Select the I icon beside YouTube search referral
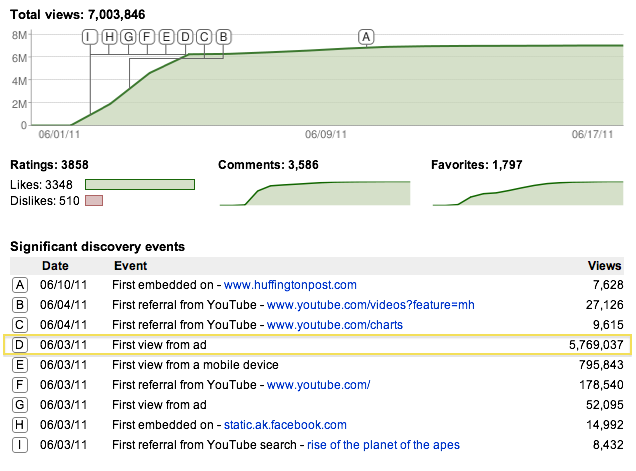 [x=19, y=445]
